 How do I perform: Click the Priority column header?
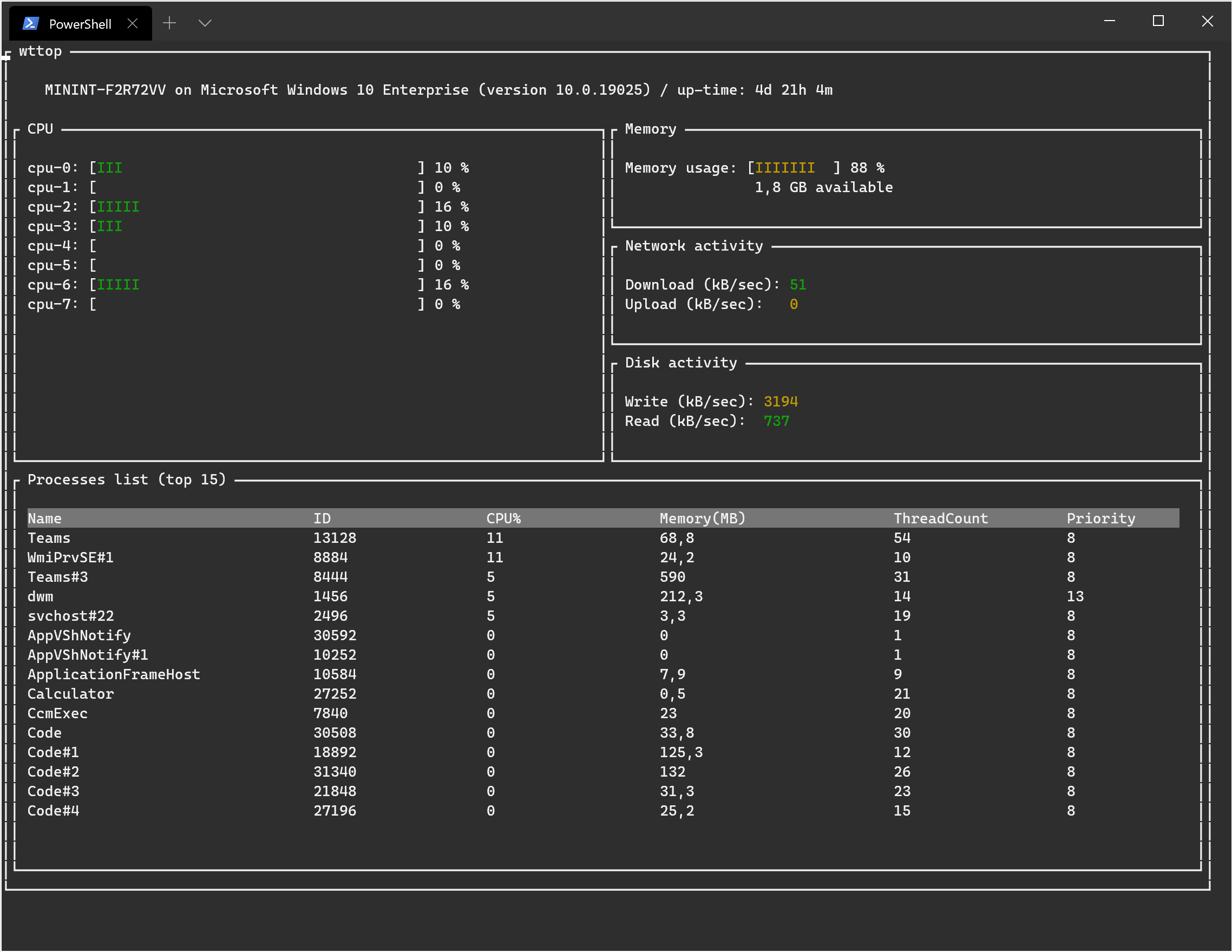click(1101, 518)
